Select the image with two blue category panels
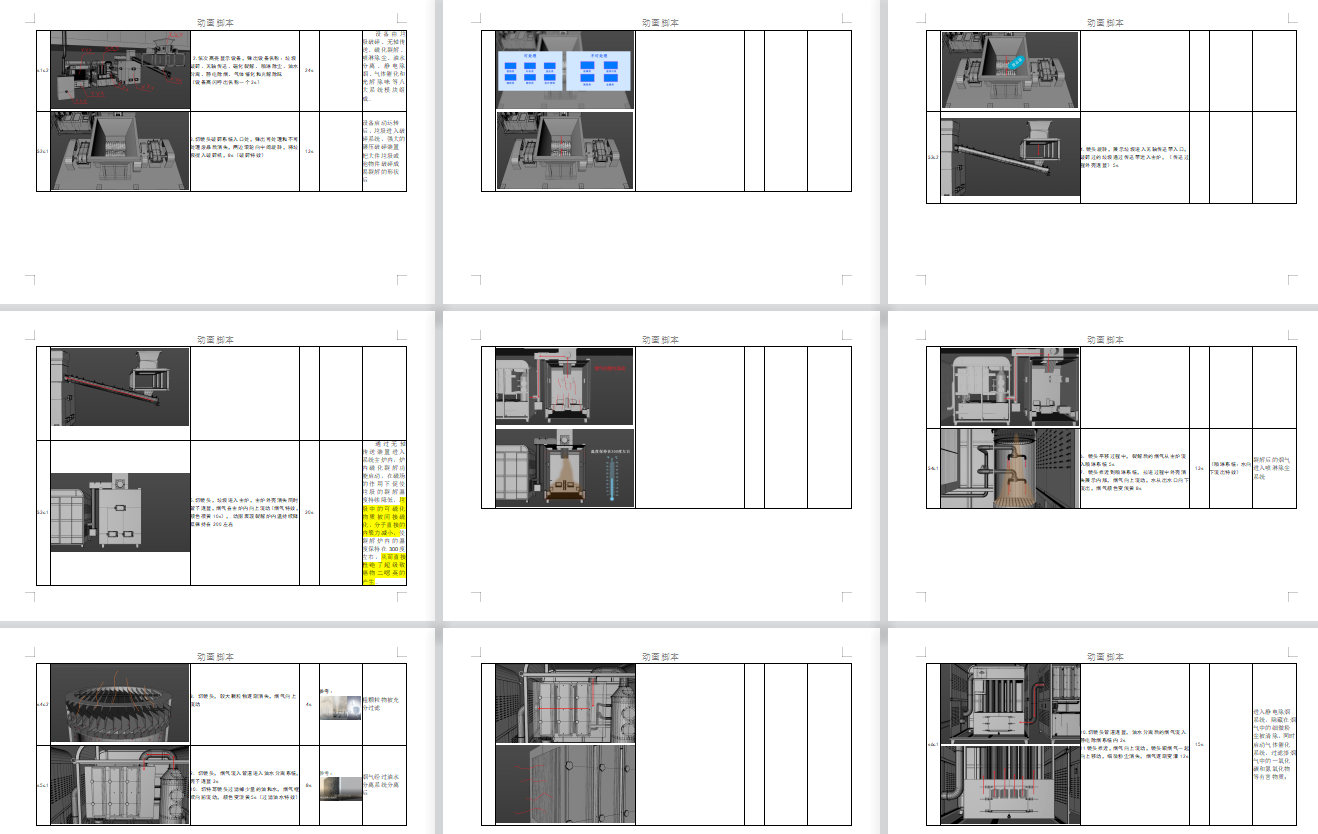The image size is (1318, 834). pyautogui.click(x=565, y=70)
